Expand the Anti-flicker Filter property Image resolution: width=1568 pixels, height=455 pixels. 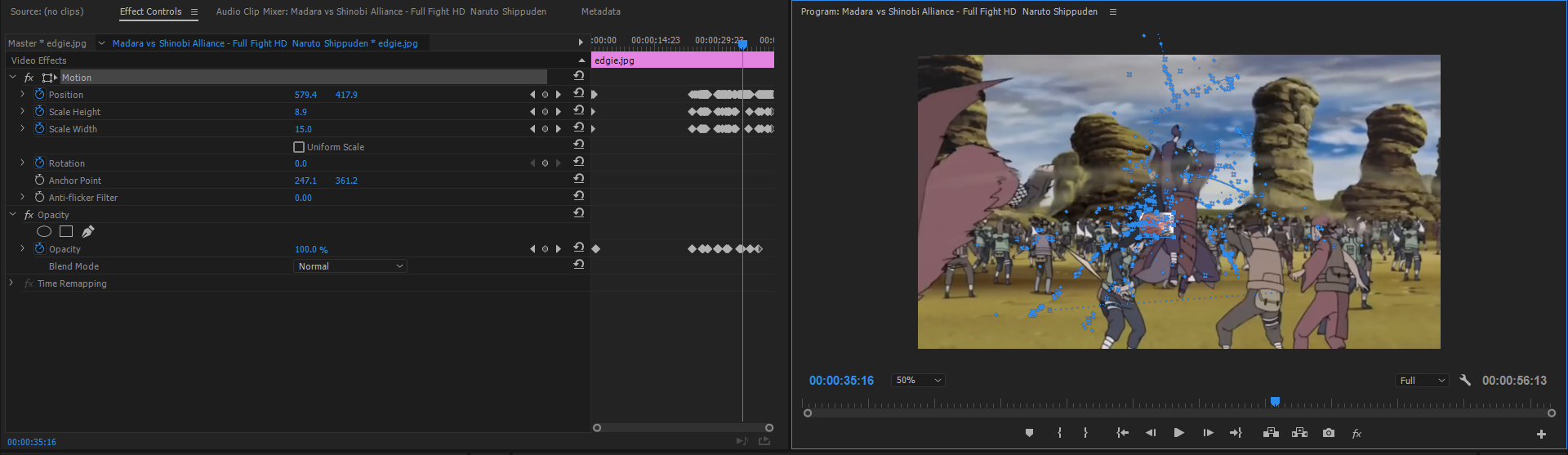click(22, 198)
